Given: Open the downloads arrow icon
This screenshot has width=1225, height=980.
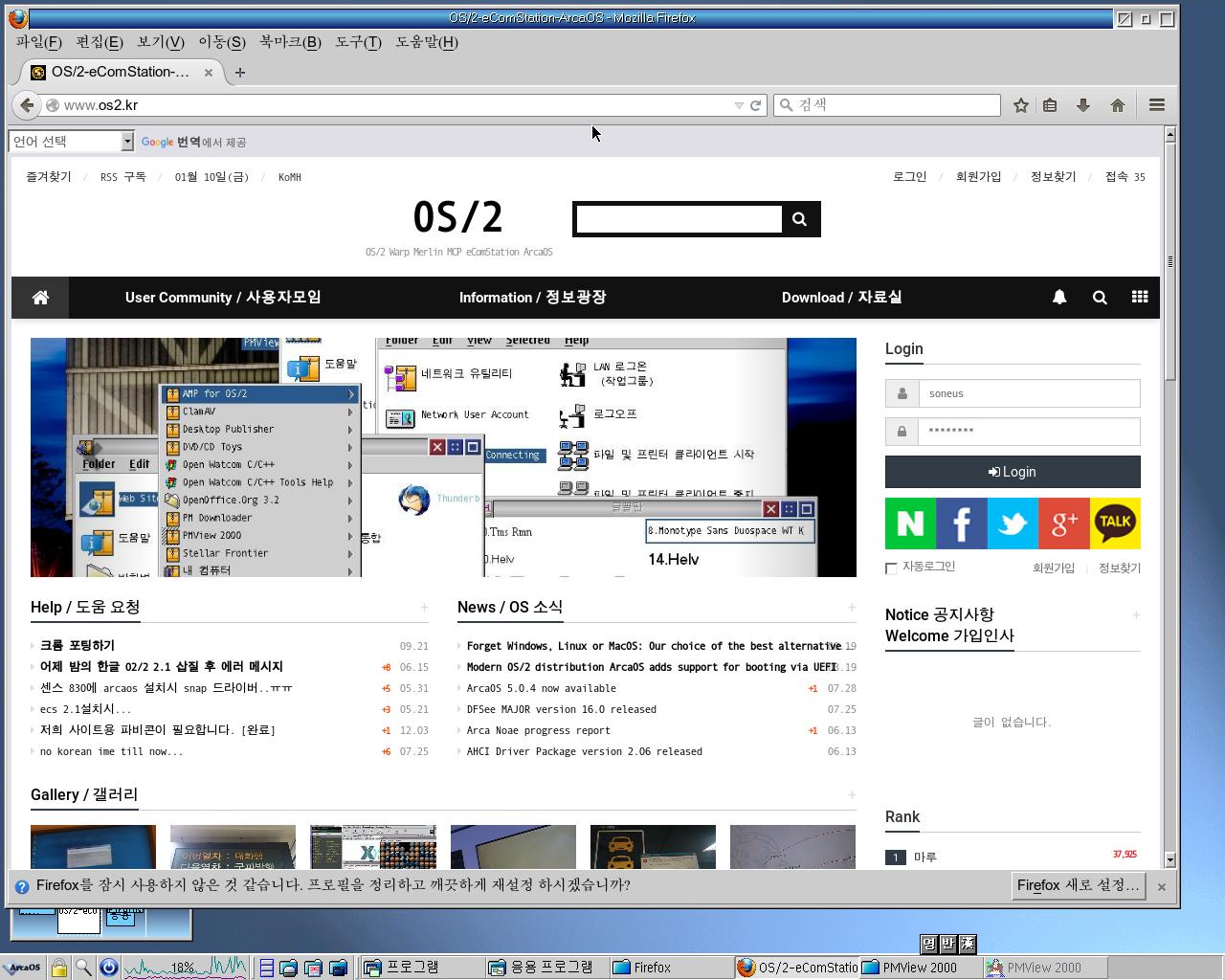Looking at the screenshot, I should [1083, 105].
